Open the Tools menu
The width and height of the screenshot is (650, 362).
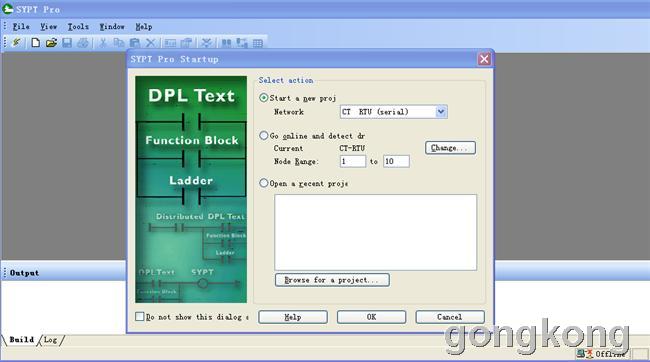click(78, 27)
